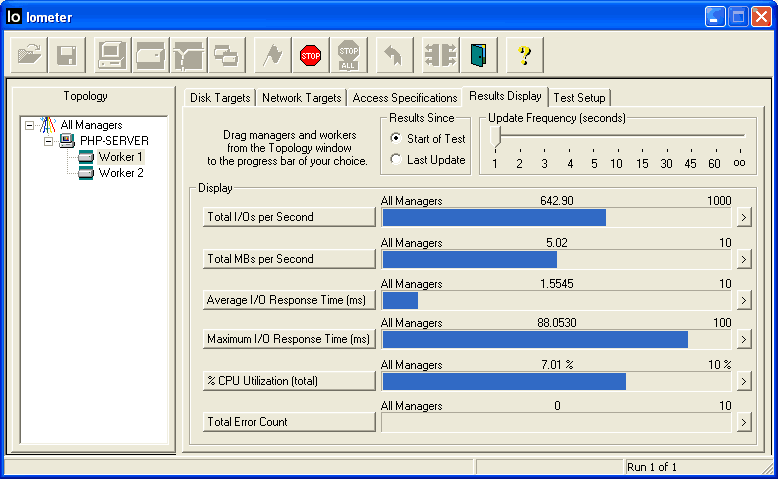Select Start of Test radio button
The height and width of the screenshot is (479, 778).
(395, 138)
